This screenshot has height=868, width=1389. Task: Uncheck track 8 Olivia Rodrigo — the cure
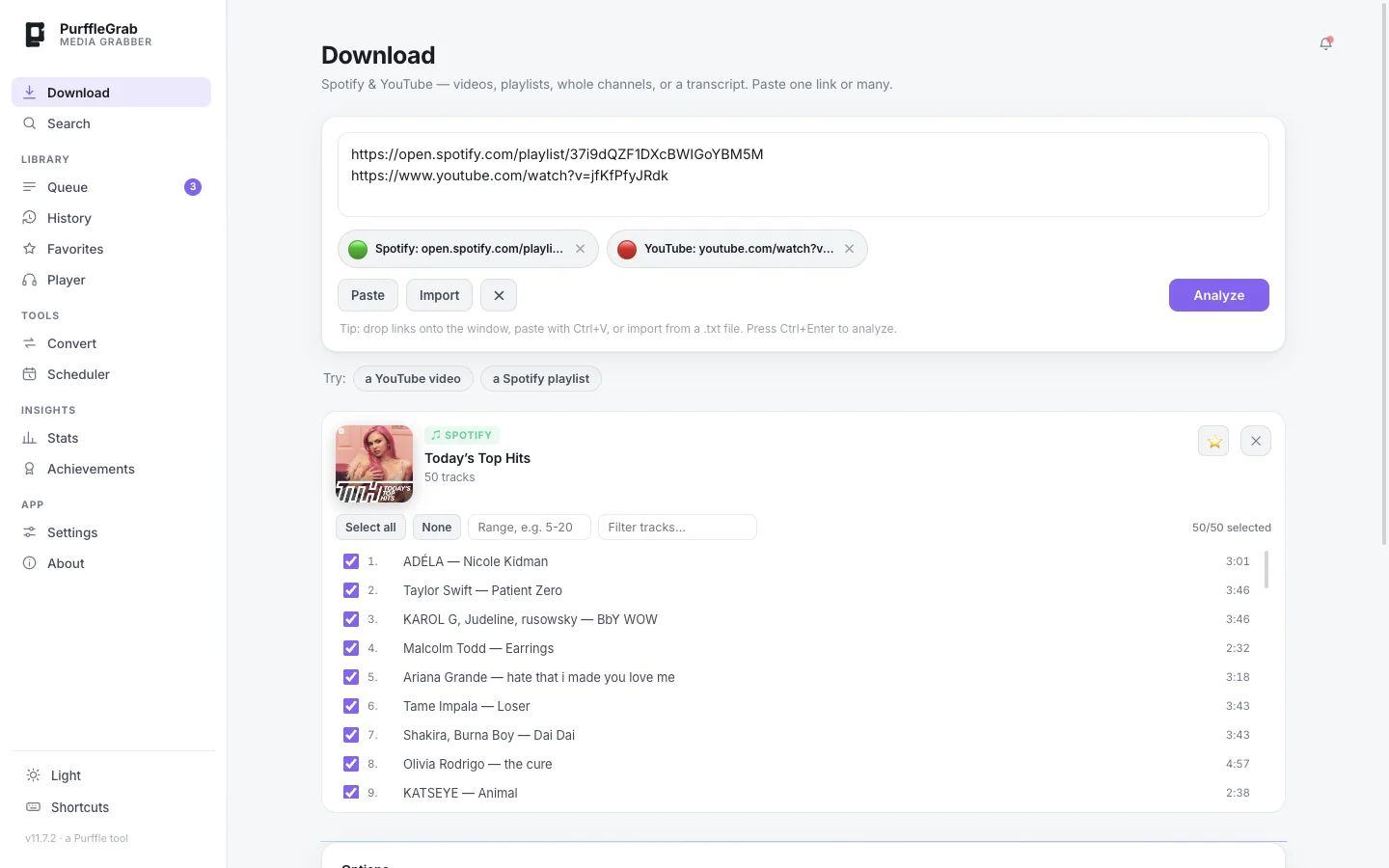(x=351, y=764)
